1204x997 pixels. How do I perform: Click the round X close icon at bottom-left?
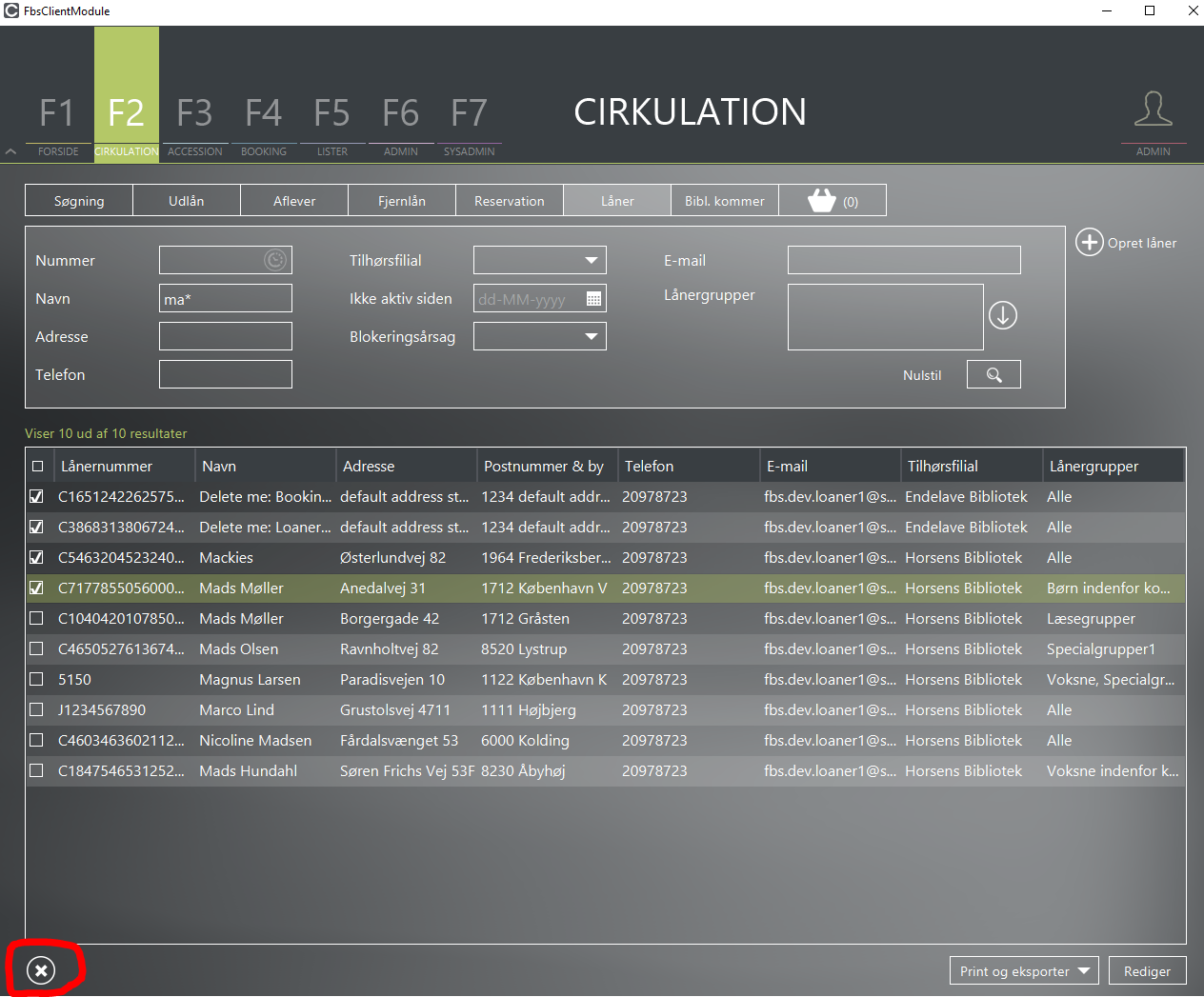pyautogui.click(x=41, y=970)
